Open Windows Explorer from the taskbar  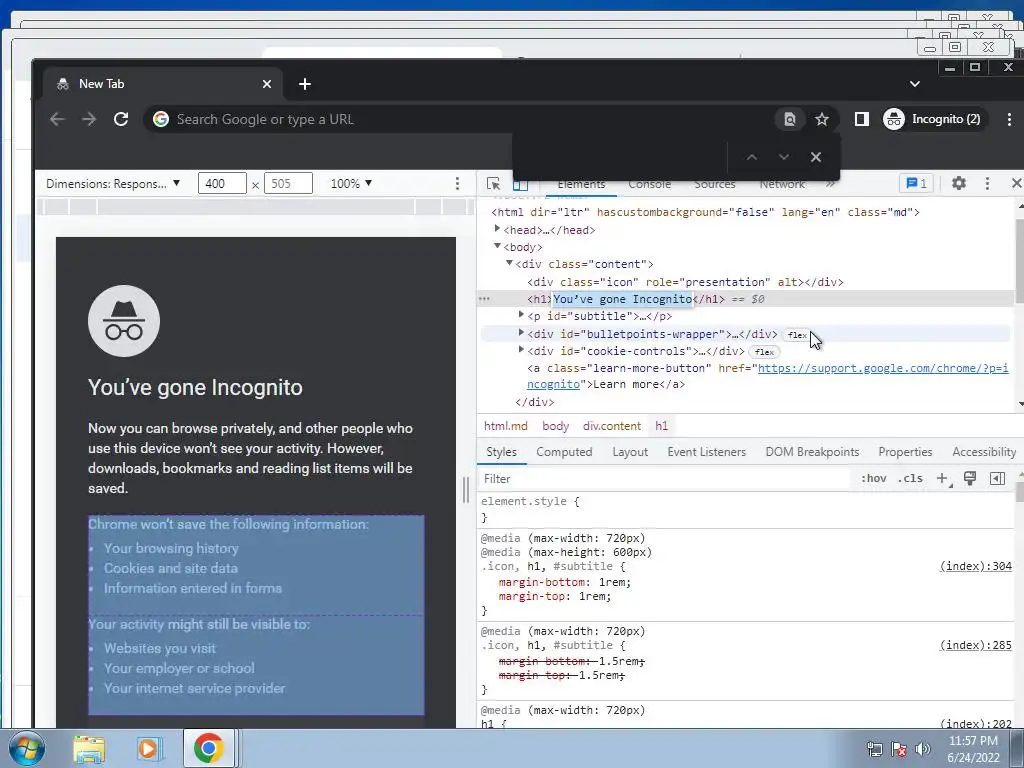pos(89,748)
